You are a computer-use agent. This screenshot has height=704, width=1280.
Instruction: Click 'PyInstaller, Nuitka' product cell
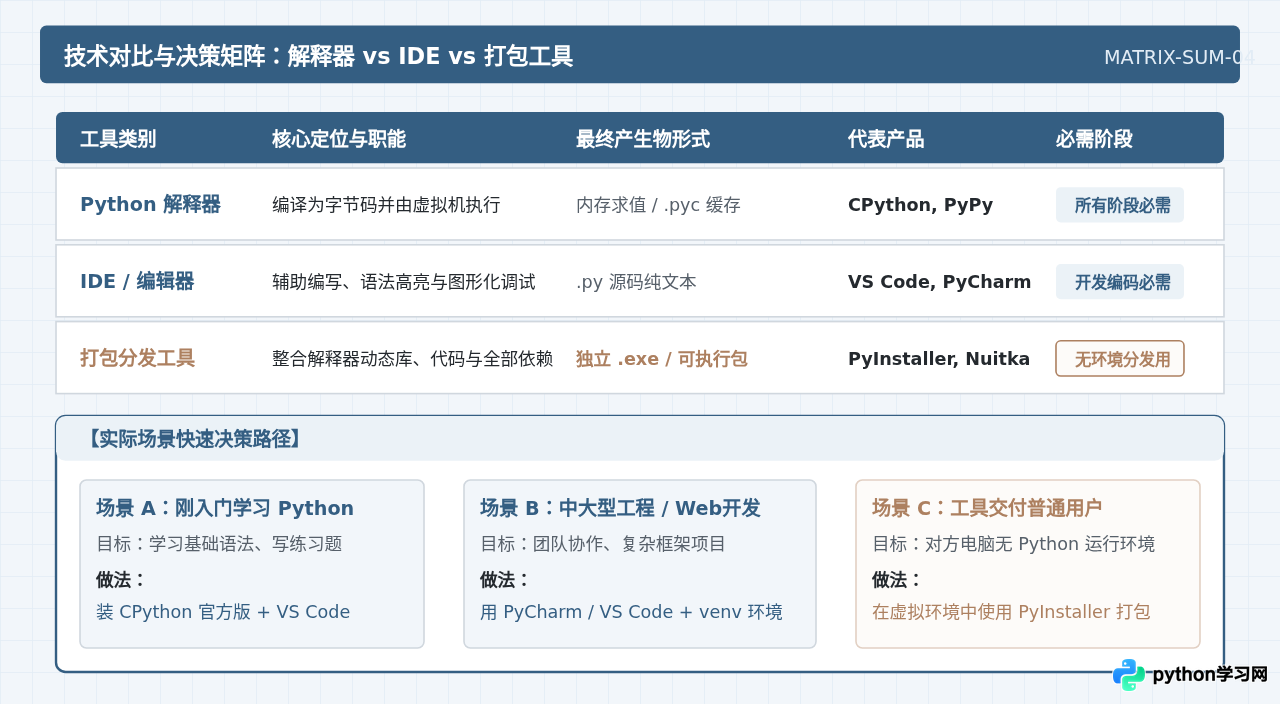click(x=939, y=358)
